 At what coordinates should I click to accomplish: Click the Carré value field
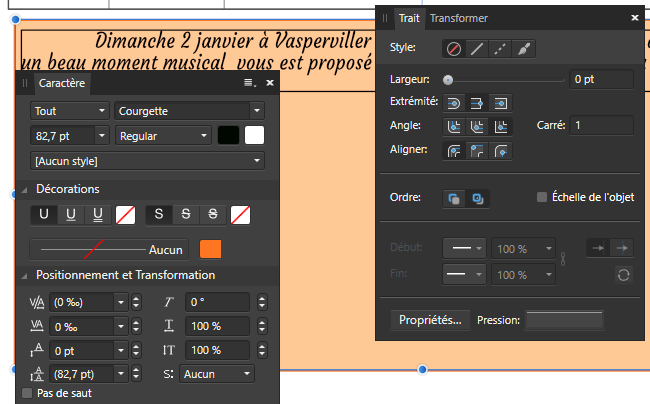pyautogui.click(x=601, y=125)
